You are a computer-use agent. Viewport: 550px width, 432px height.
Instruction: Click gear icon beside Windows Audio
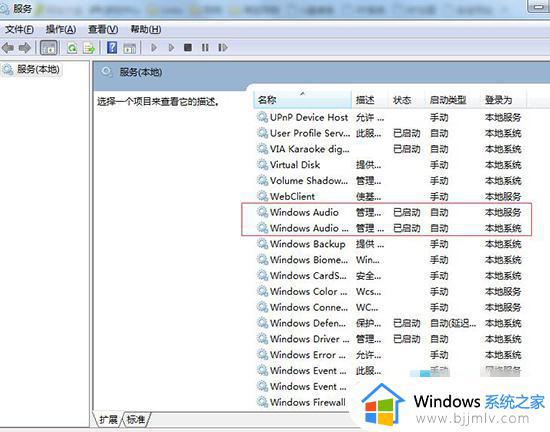[262, 212]
